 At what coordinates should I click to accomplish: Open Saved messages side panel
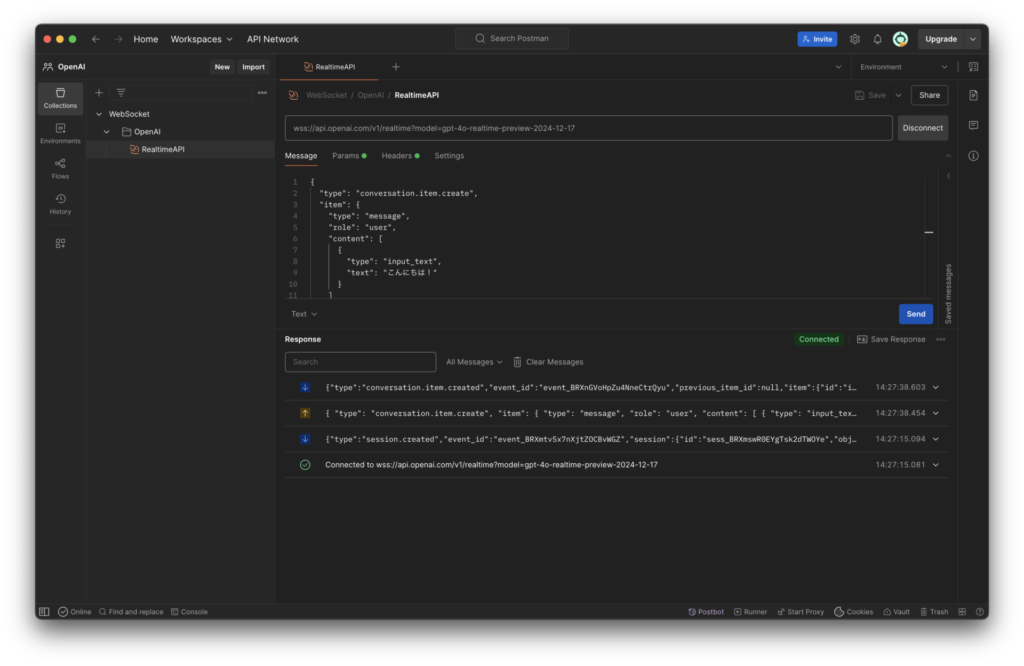click(948, 294)
